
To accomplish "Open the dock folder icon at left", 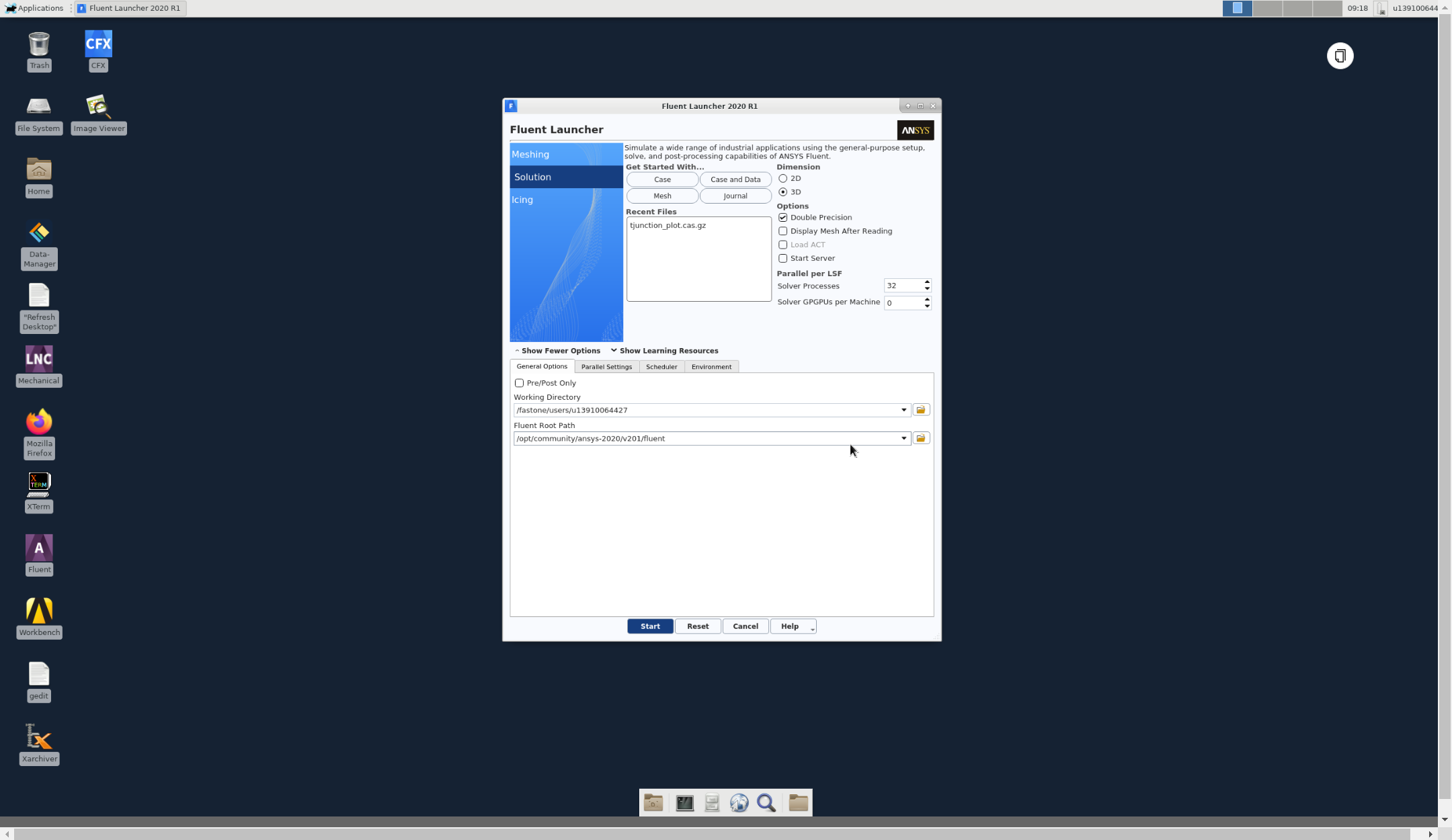I will click(x=653, y=803).
